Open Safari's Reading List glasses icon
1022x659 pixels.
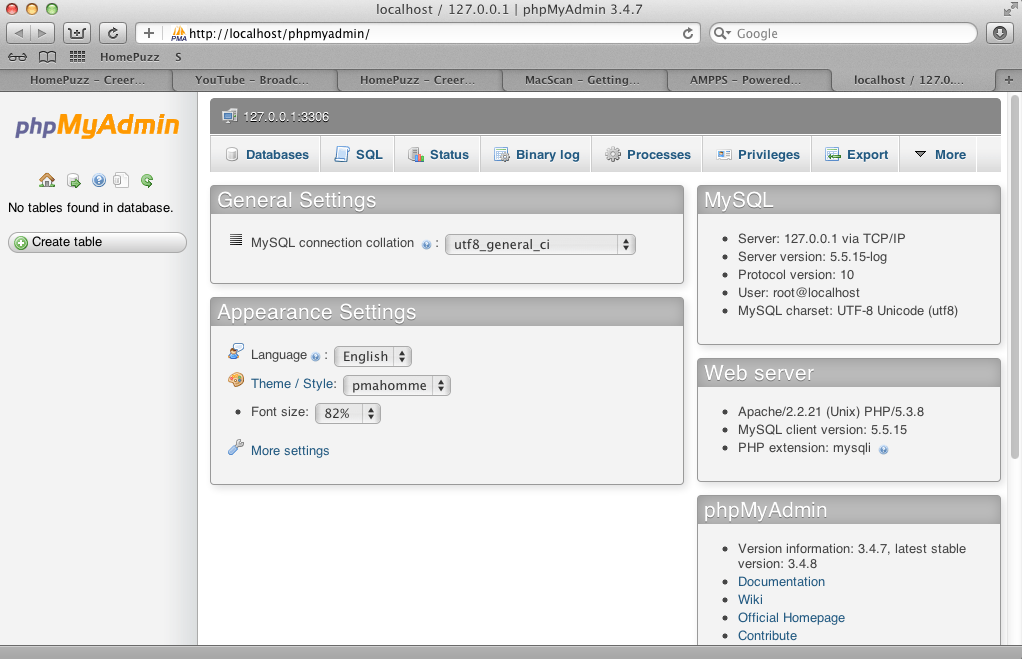[x=18, y=57]
